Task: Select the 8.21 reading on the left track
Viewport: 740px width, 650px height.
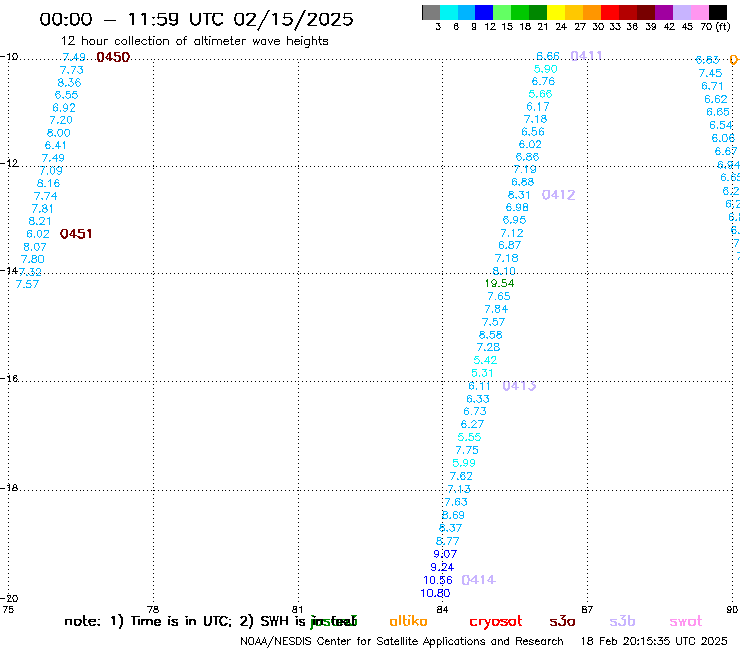Action: (x=40, y=221)
